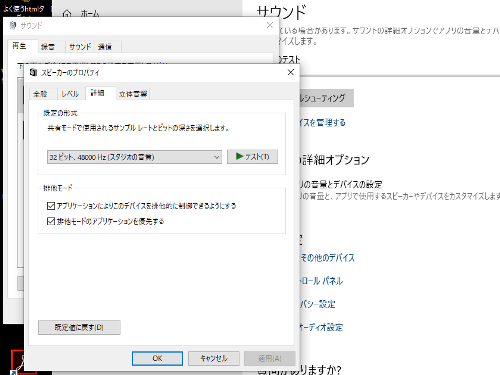The height and width of the screenshot is (375, 500).
Task: Open the ease of access audio settings link
Action: pyautogui.click(x=321, y=327)
